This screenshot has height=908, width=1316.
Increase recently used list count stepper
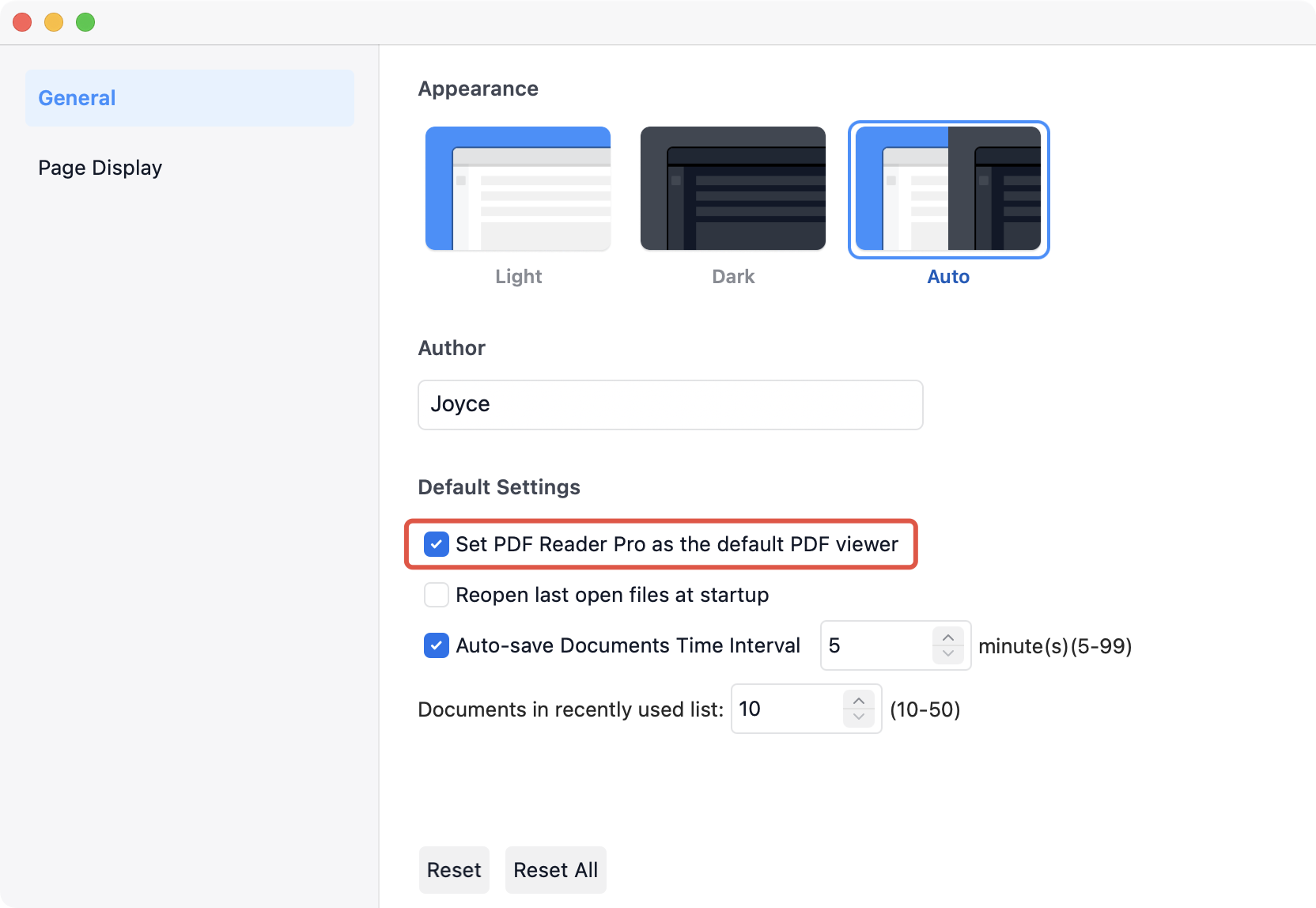(858, 701)
